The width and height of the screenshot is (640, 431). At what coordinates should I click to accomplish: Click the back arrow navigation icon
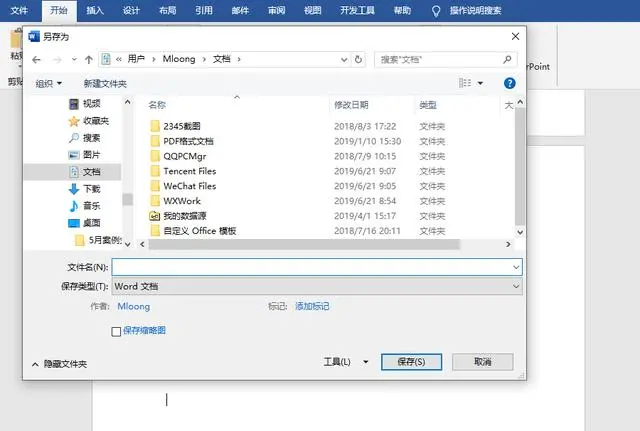[x=36, y=60]
